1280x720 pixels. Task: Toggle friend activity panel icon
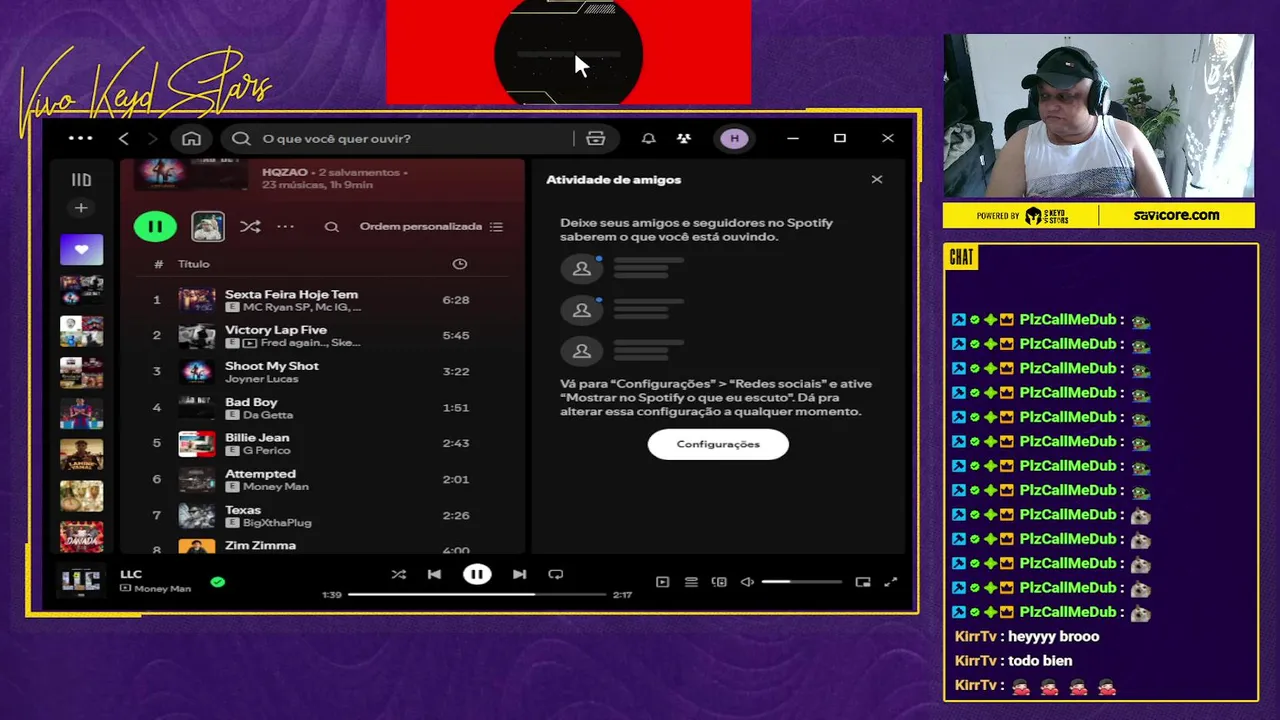click(683, 138)
